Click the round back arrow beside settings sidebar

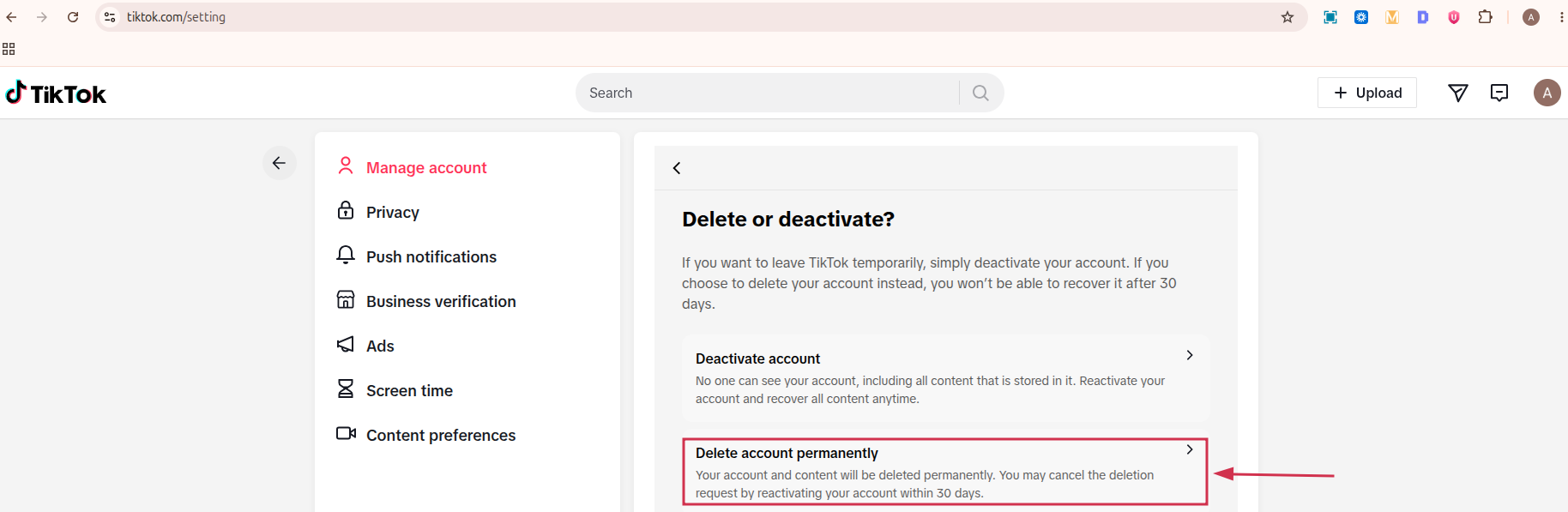coord(280,163)
